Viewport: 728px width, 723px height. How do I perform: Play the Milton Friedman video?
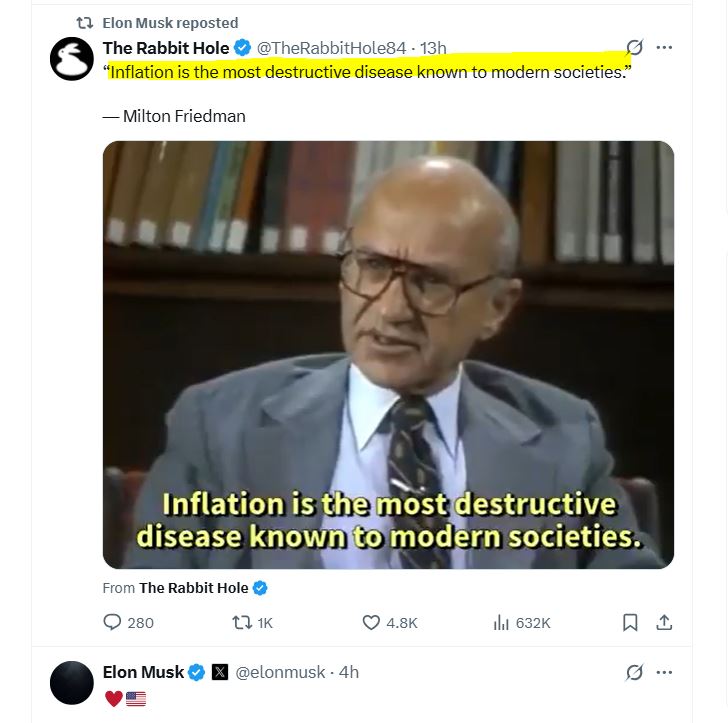coord(388,355)
